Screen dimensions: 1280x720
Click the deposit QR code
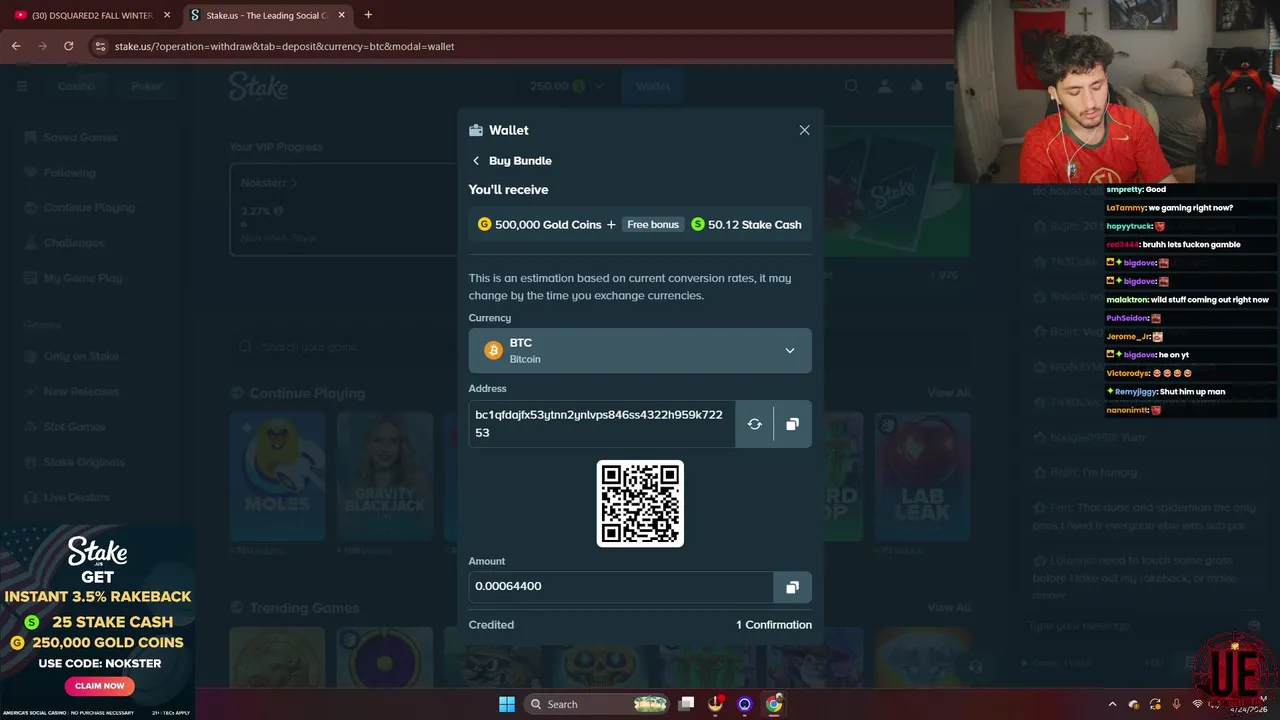tap(640, 504)
